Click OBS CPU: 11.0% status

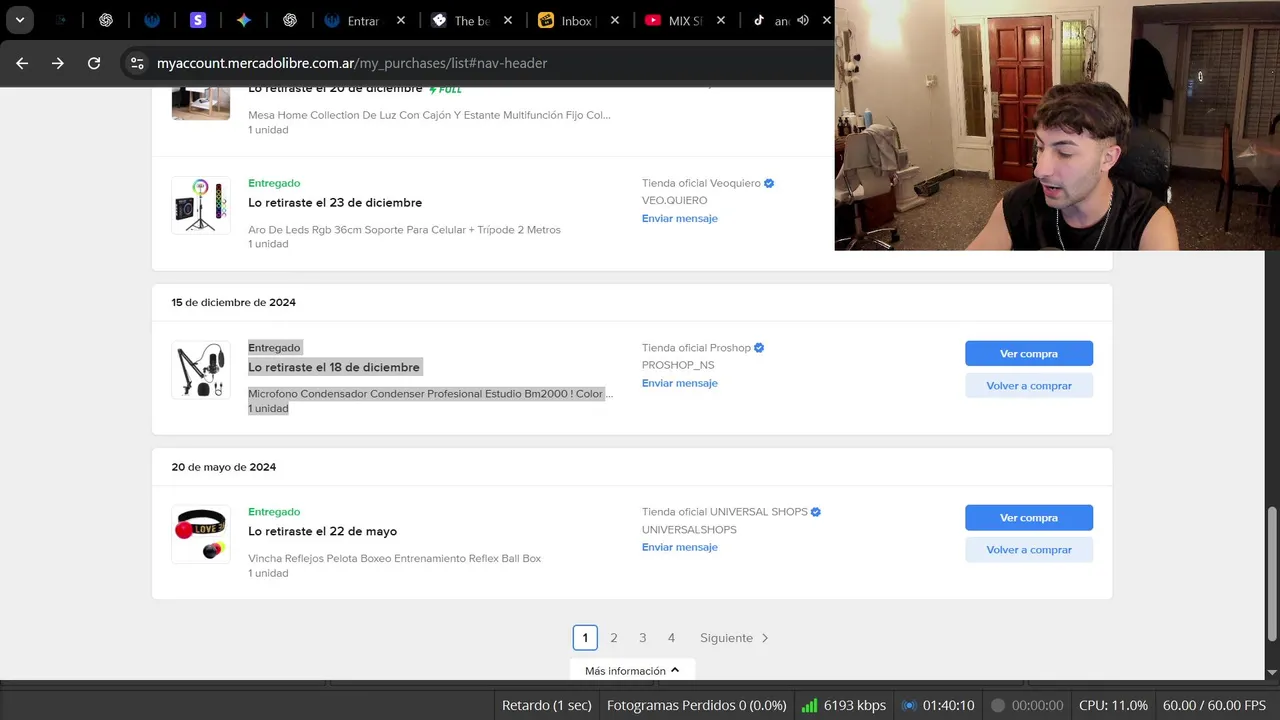click(x=1113, y=705)
